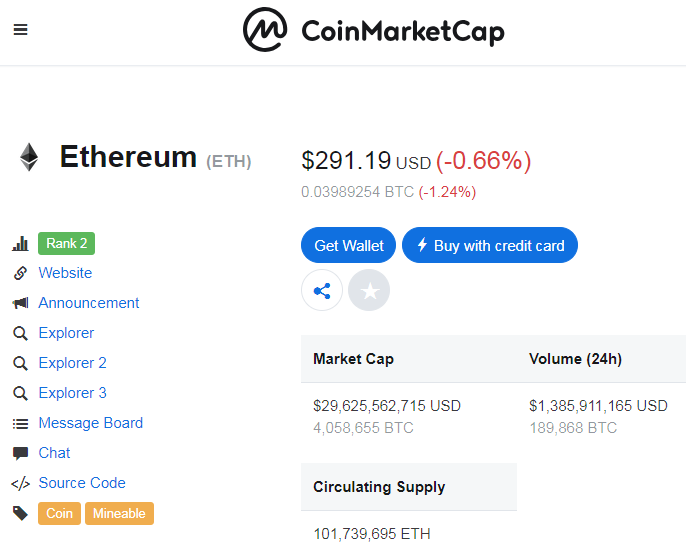Open the hamburger menu
Screen dimensions: 686x553
point(20,29)
